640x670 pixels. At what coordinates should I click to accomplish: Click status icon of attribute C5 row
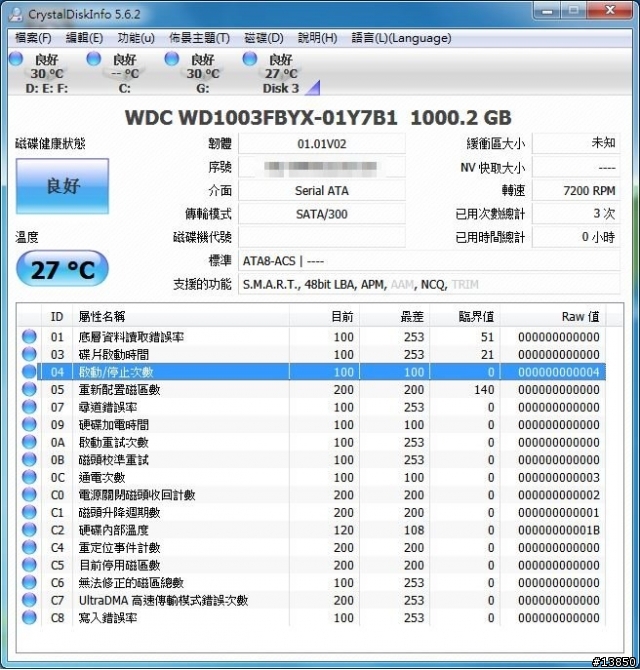tap(29, 564)
